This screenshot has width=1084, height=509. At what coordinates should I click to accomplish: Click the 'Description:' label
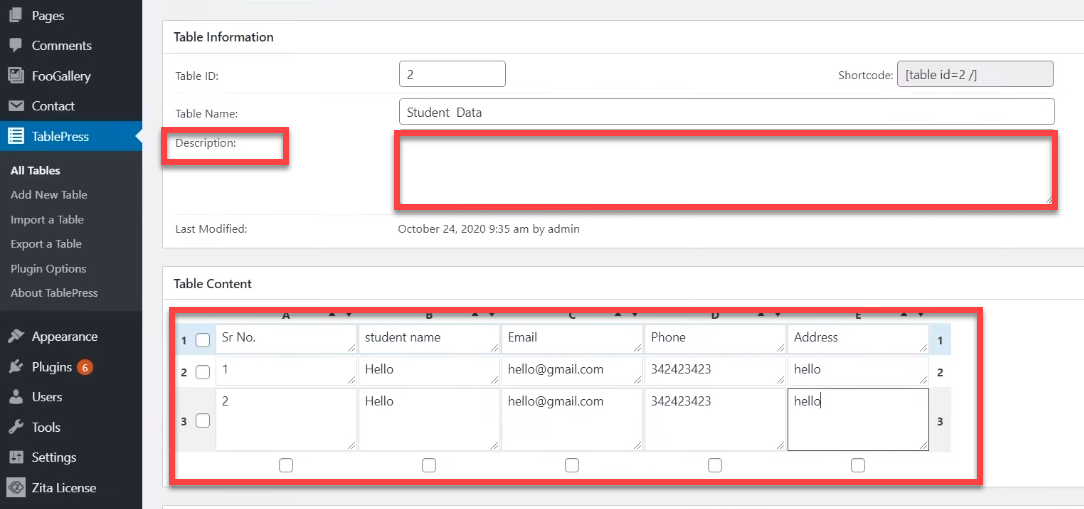206,143
